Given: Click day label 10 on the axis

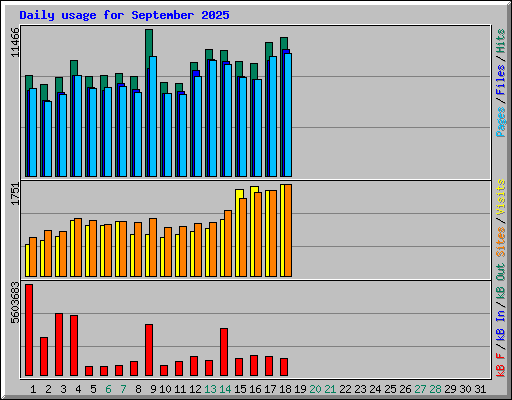Looking at the screenshot, I should [x=165, y=389].
